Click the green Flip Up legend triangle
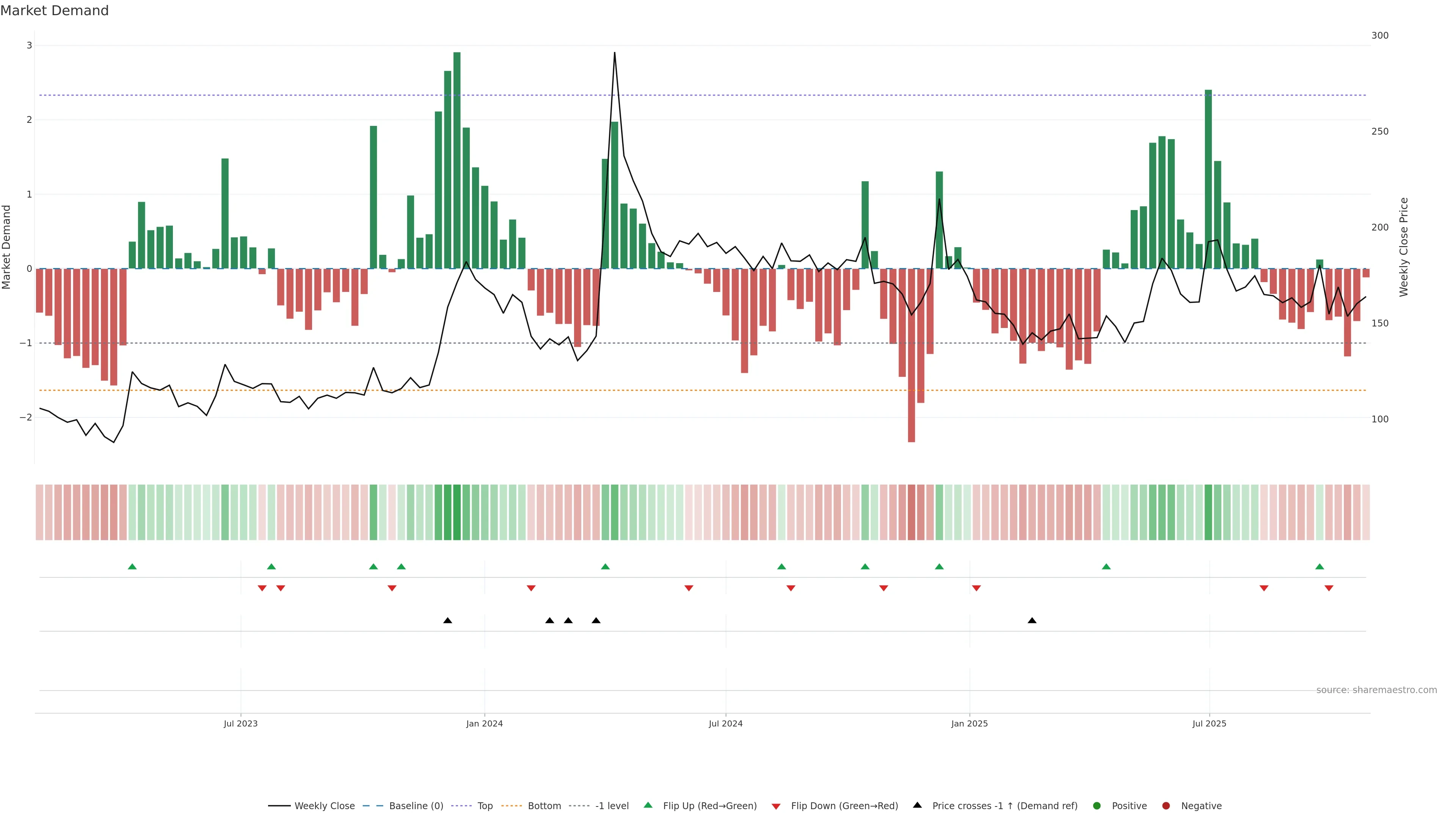This screenshot has height=819, width=1456. click(x=648, y=805)
